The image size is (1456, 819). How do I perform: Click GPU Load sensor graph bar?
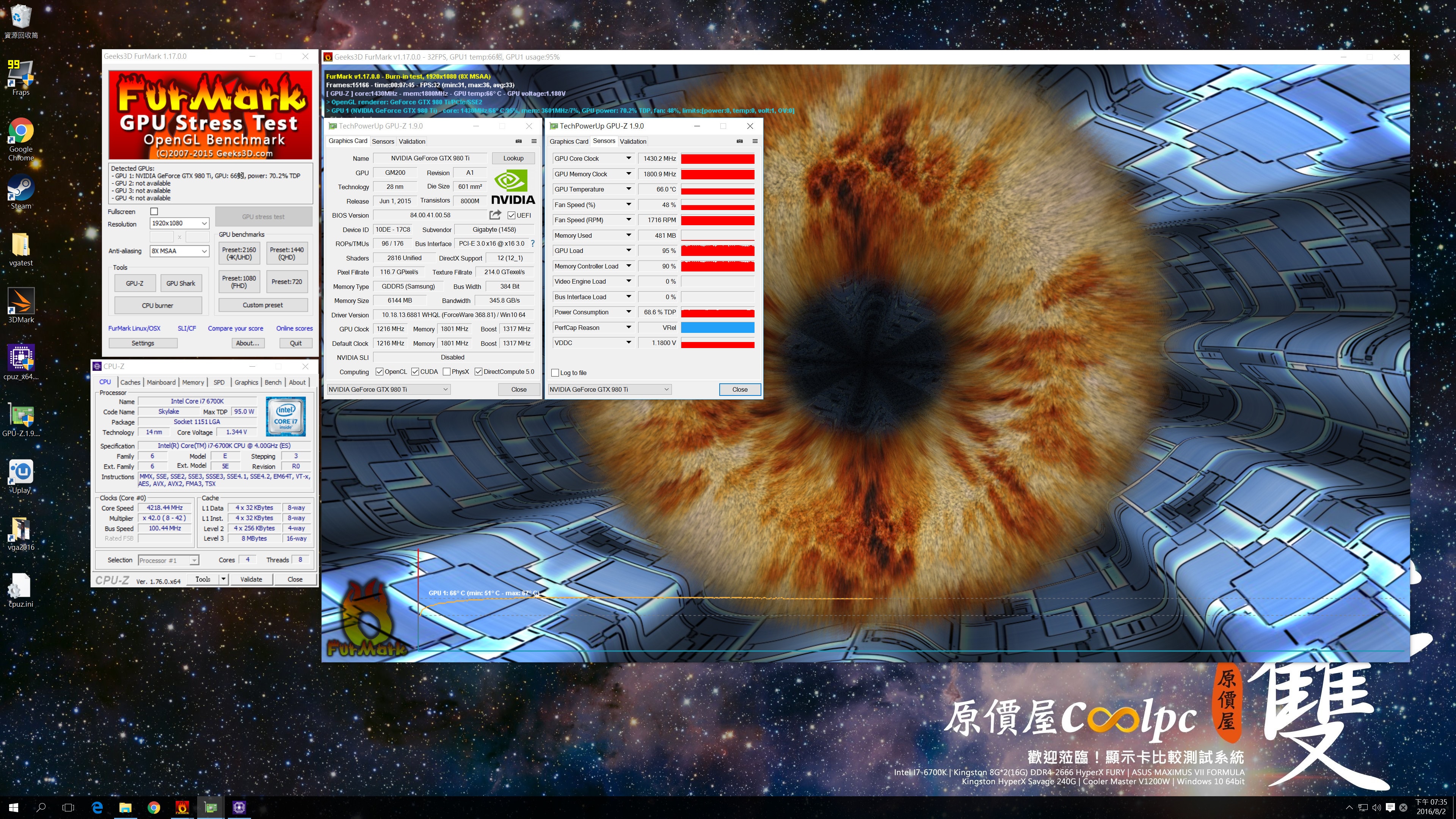(x=717, y=250)
